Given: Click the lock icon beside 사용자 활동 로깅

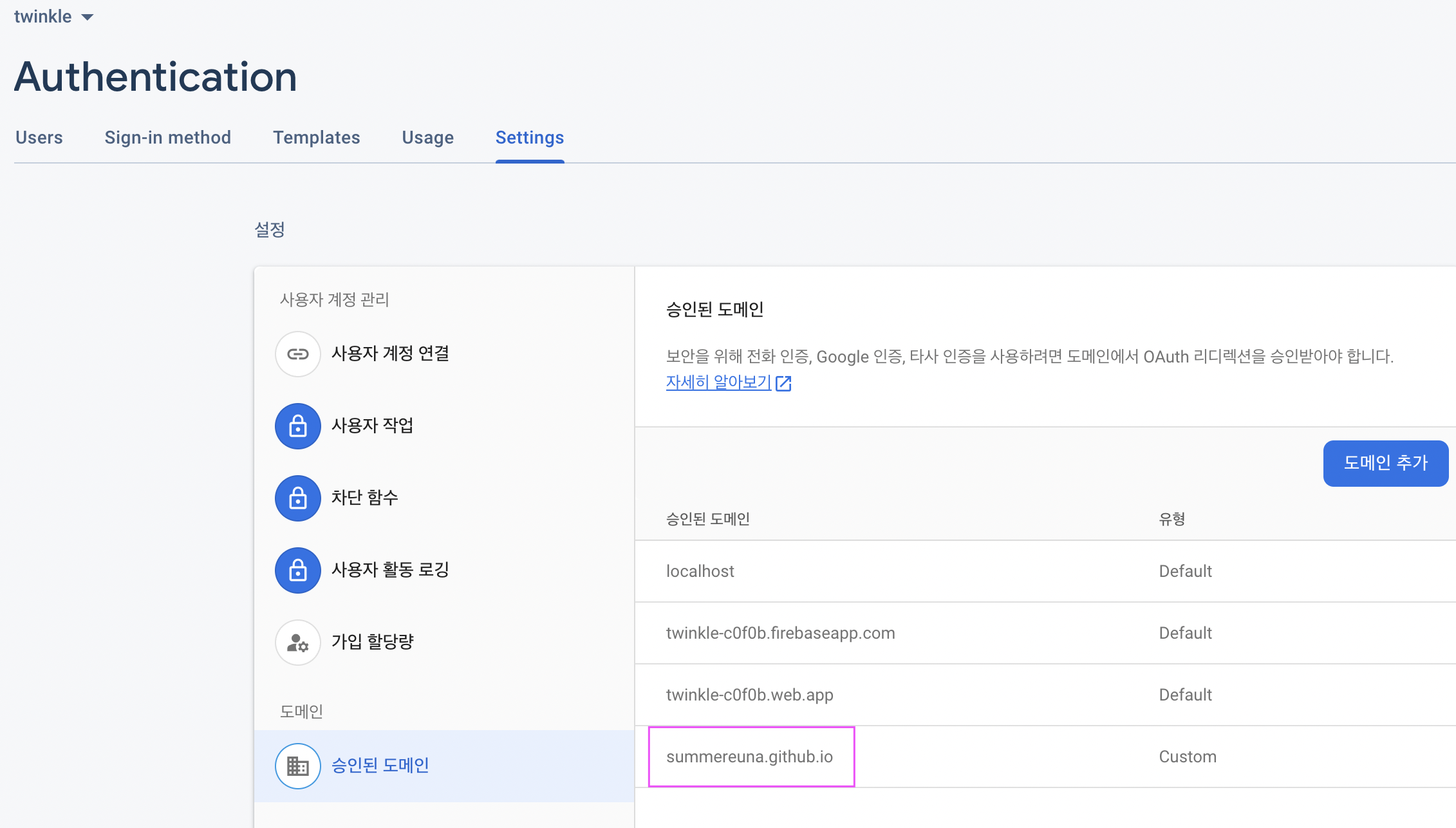Looking at the screenshot, I should point(297,570).
